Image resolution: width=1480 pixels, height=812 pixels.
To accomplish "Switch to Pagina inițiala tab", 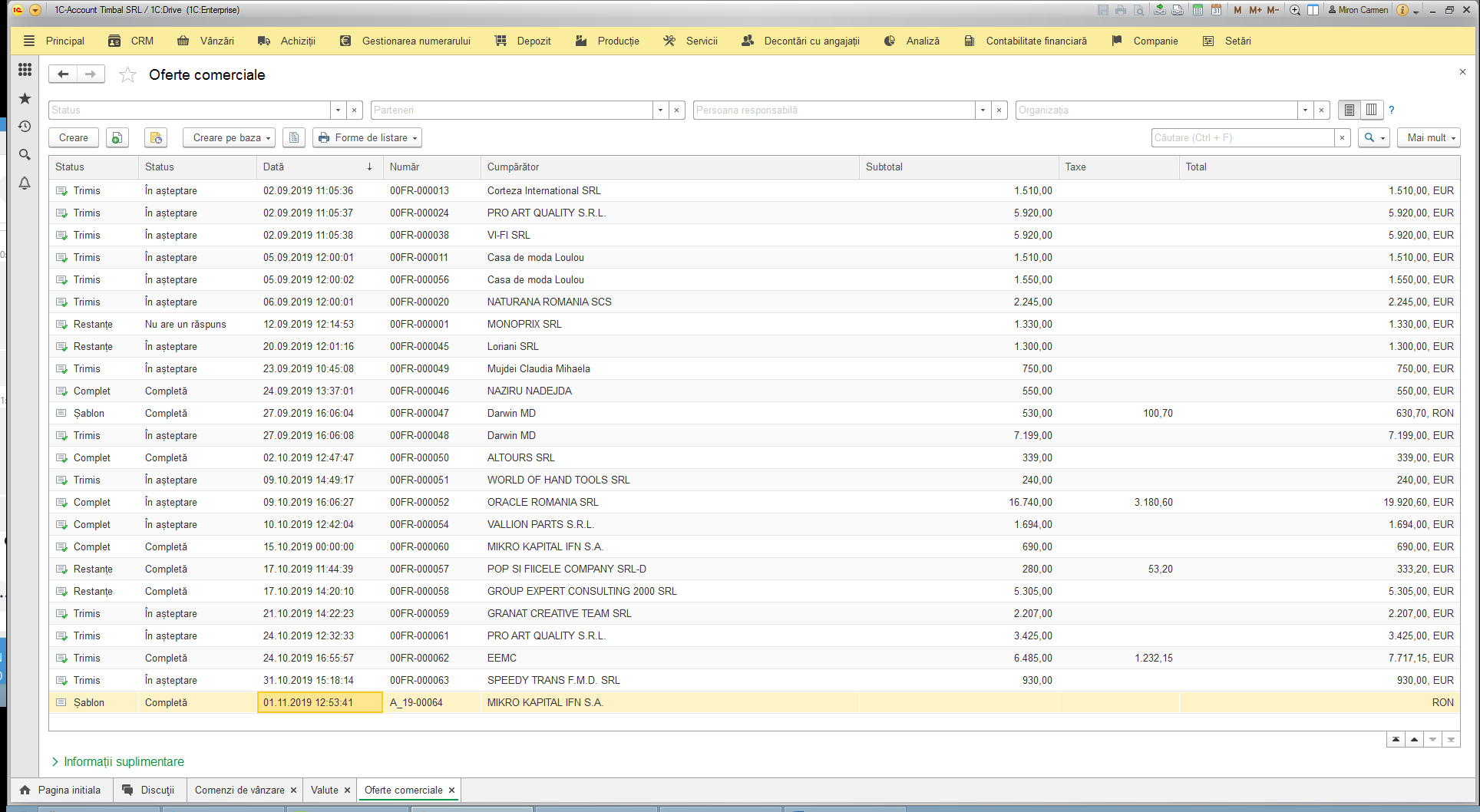I will coord(61,790).
